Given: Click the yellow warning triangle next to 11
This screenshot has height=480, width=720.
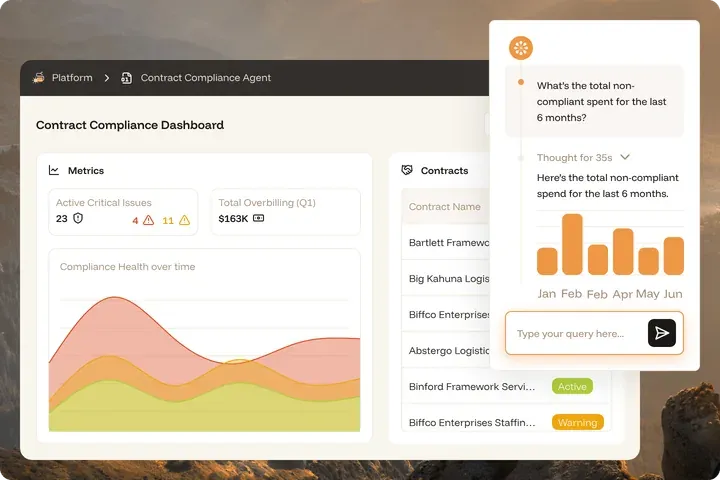Looking at the screenshot, I should pos(184,220).
